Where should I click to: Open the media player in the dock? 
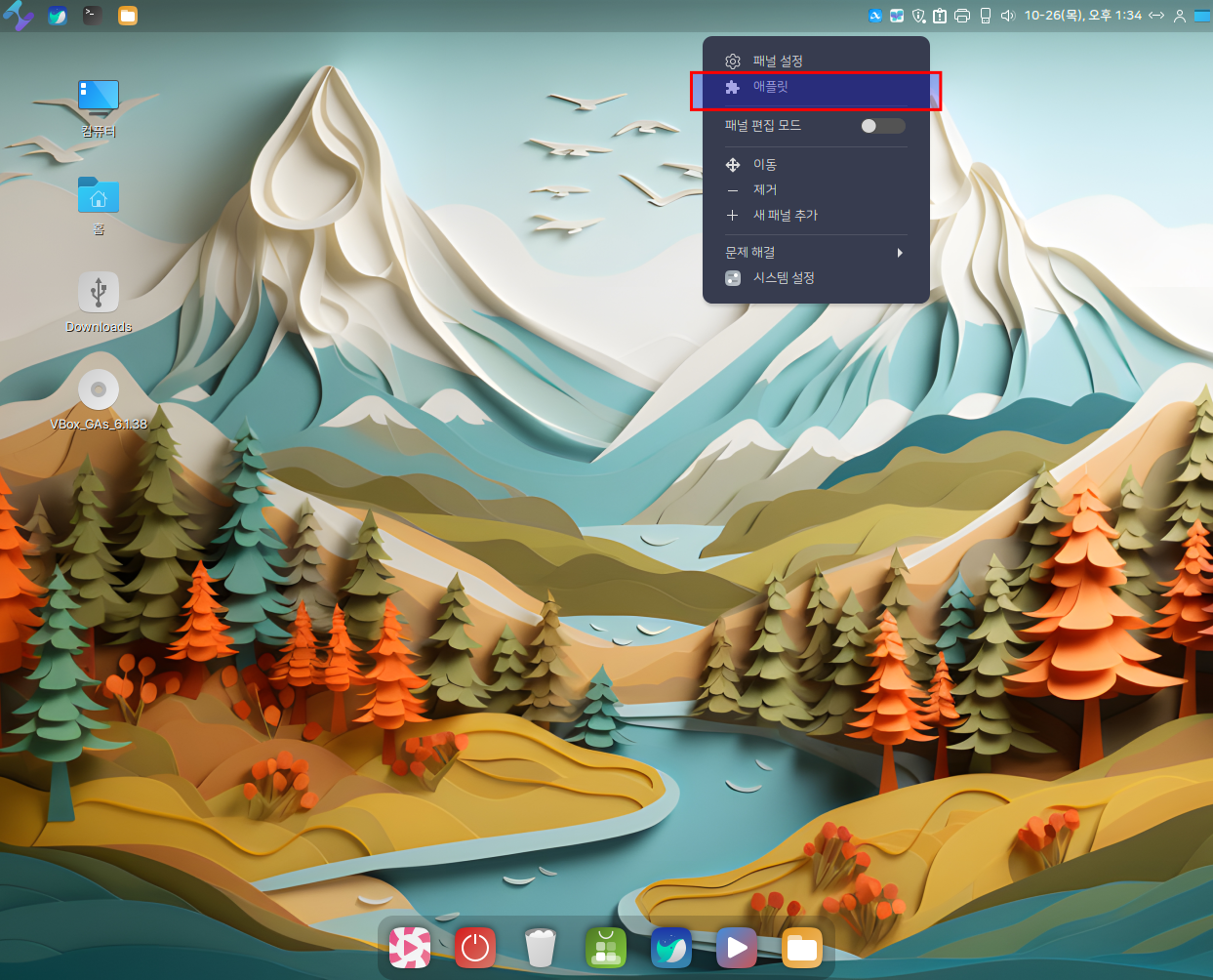point(736,947)
